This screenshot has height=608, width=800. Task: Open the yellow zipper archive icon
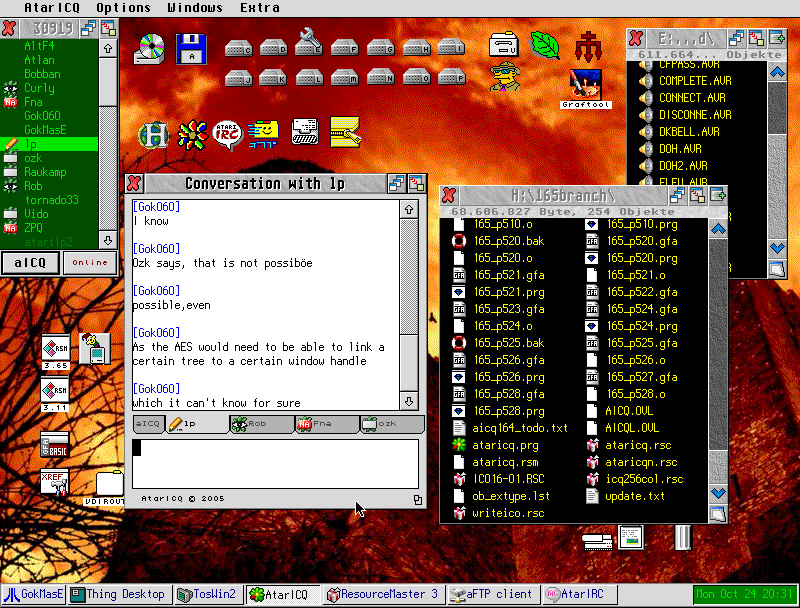pos(345,132)
